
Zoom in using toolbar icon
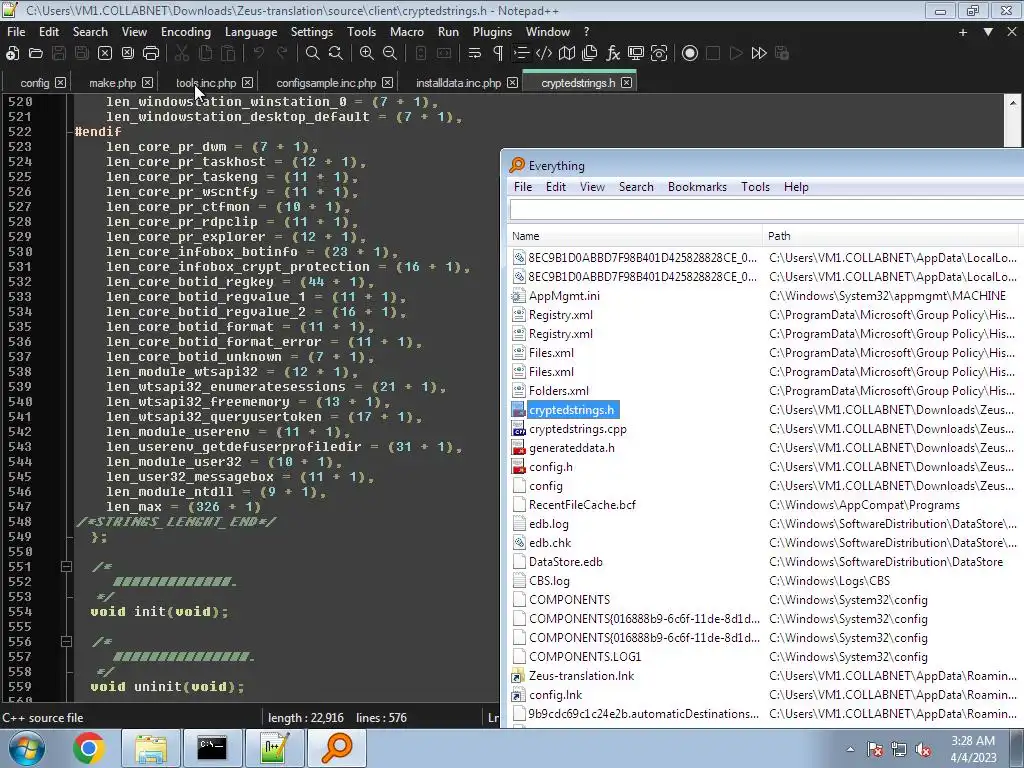366,54
